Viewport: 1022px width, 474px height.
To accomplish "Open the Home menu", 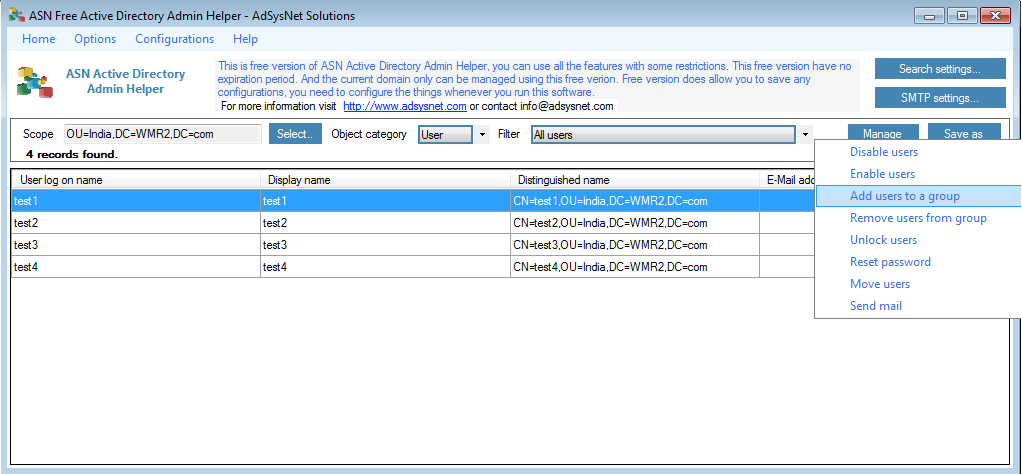I will [38, 38].
